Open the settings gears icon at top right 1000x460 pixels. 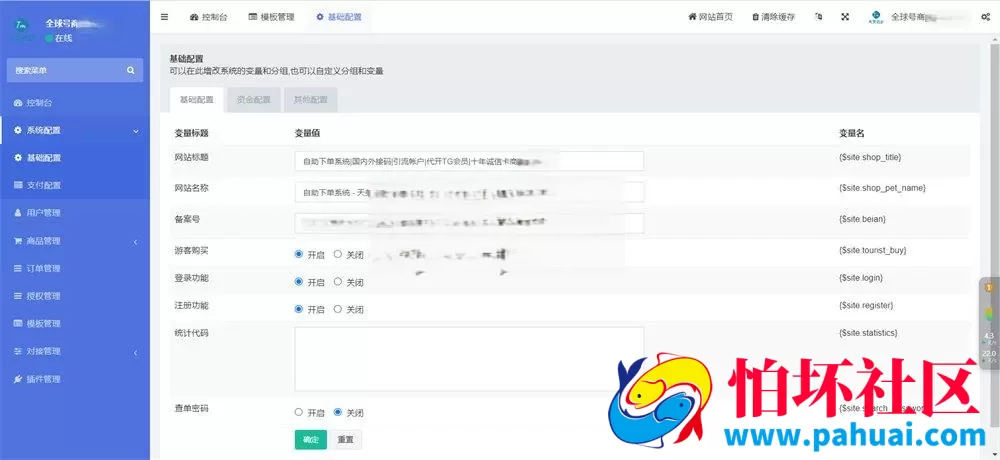pos(985,17)
